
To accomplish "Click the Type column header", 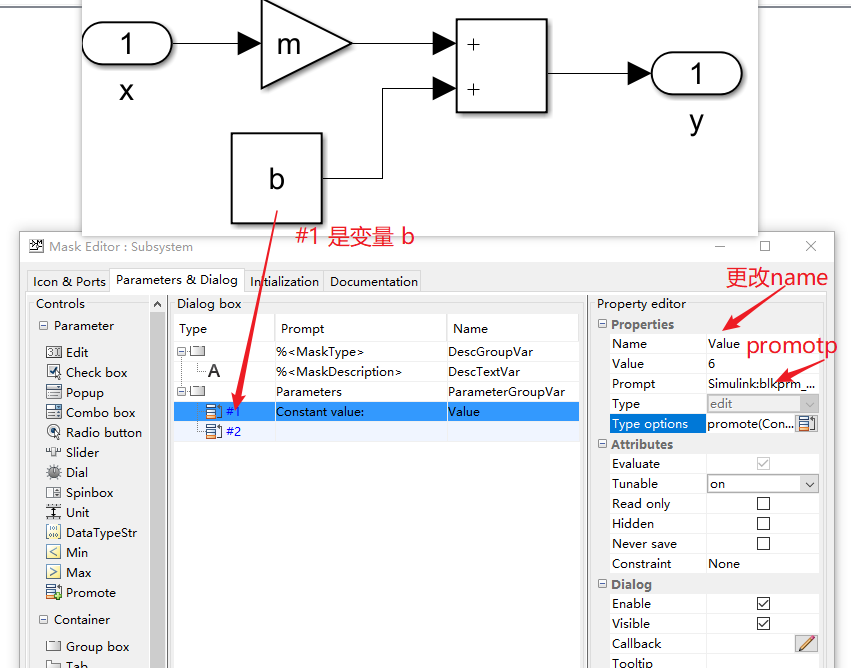I will click(224, 329).
